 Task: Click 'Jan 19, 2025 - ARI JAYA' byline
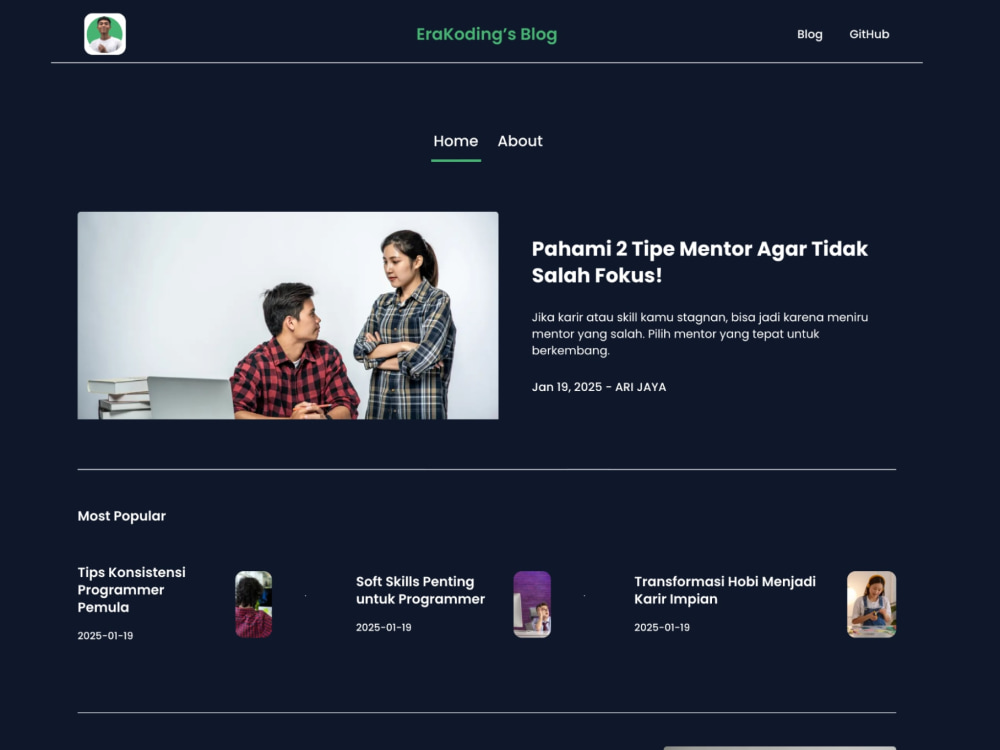599,387
